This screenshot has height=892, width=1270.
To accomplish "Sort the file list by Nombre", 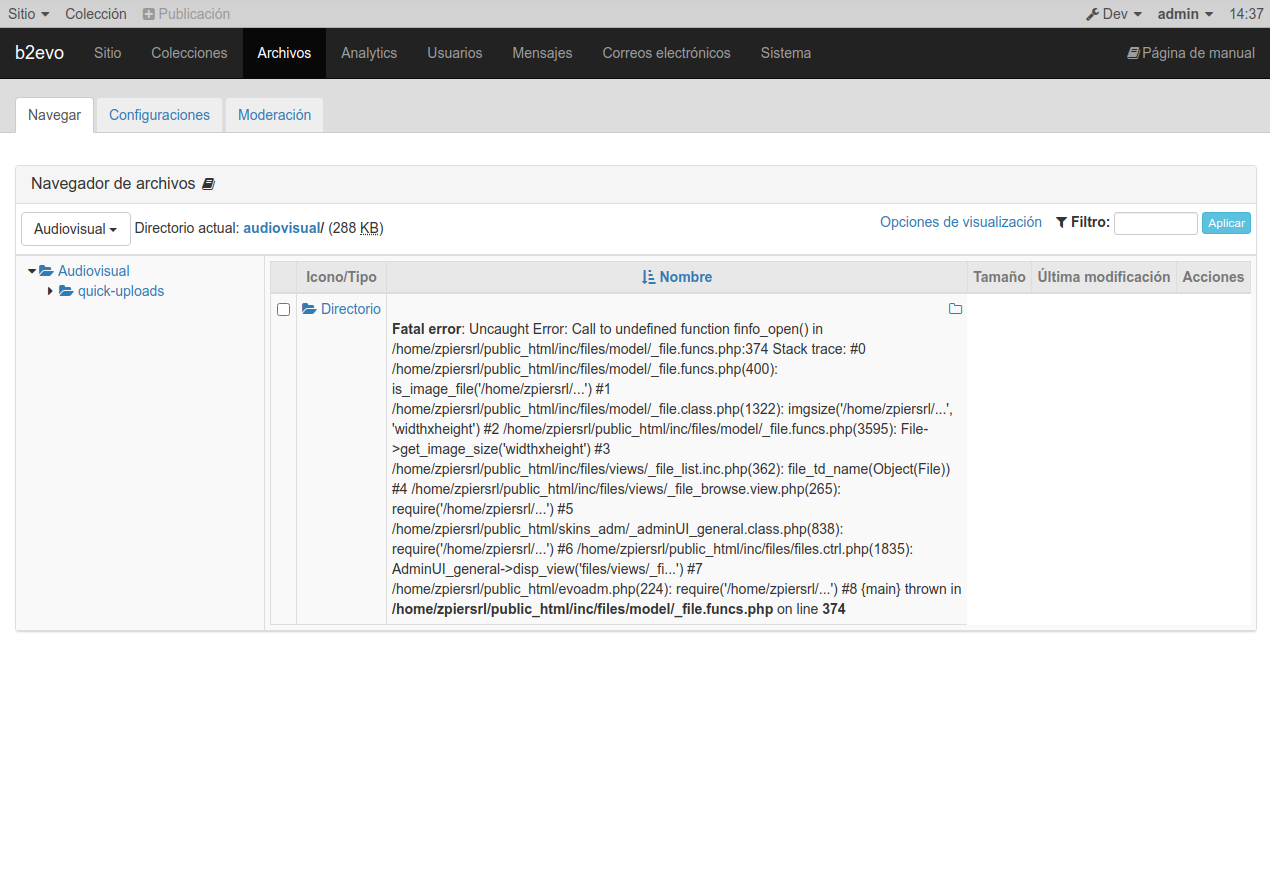I will [686, 277].
